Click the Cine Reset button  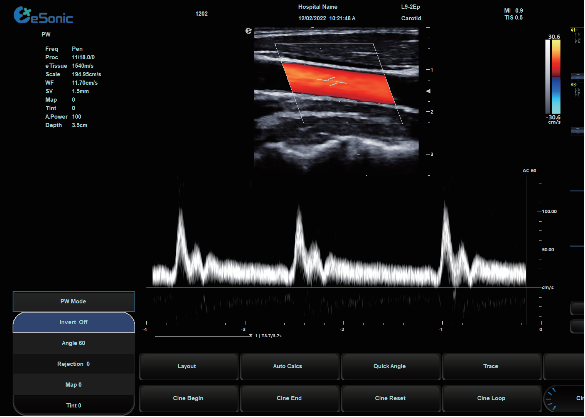pyautogui.click(x=390, y=398)
